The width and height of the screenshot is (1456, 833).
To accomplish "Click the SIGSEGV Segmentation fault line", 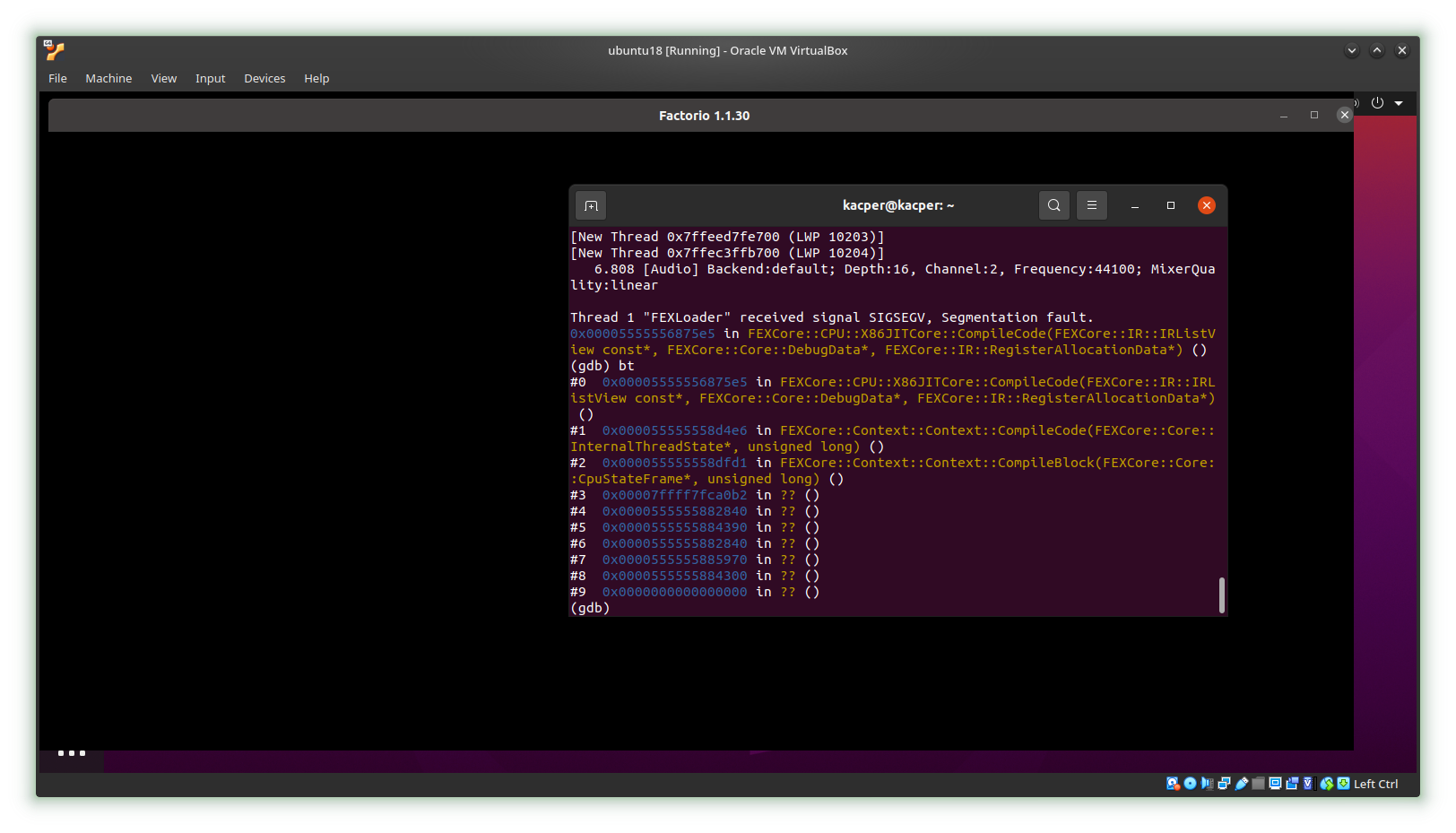I will (x=832, y=317).
